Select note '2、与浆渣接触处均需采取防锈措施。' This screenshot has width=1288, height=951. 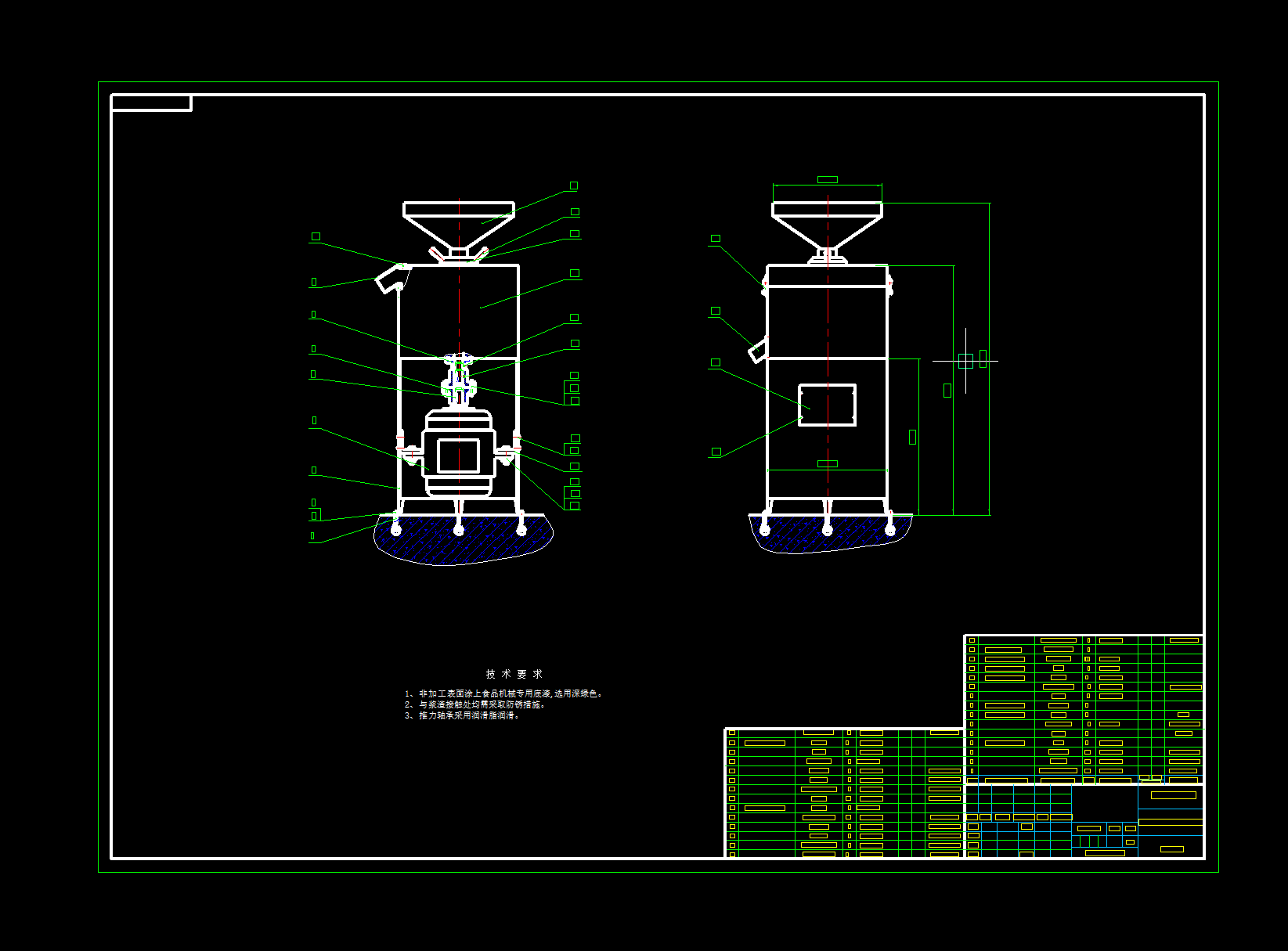pyautogui.click(x=475, y=704)
